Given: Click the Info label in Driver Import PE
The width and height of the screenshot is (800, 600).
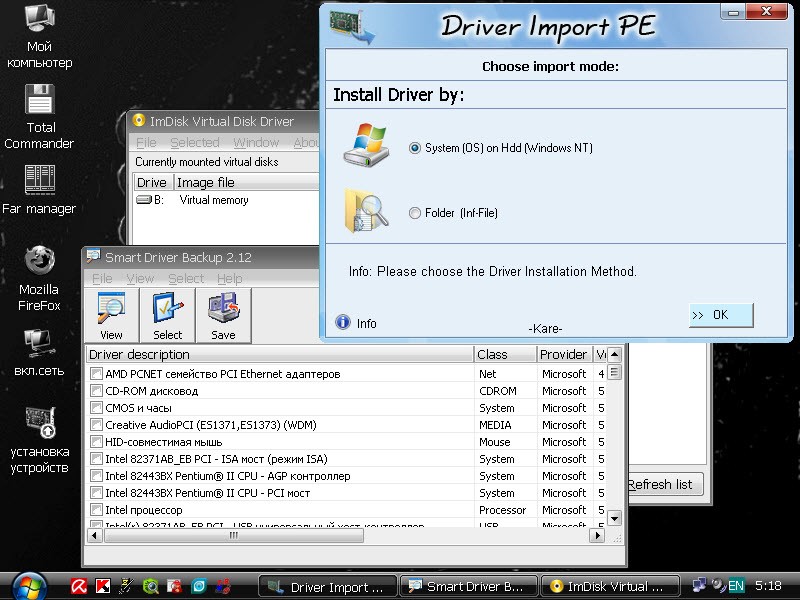Looking at the screenshot, I should [x=366, y=323].
